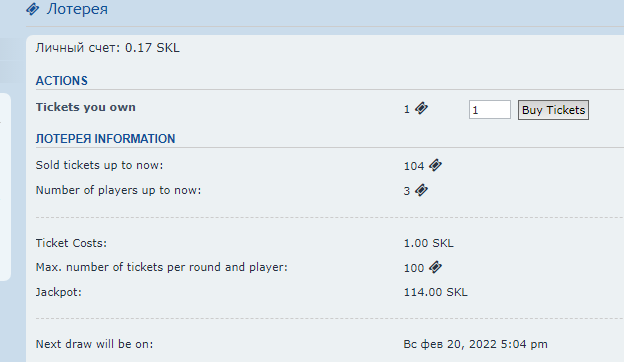Click ticket icon next to Tickets you own
The image size is (624, 362).
[421, 108]
